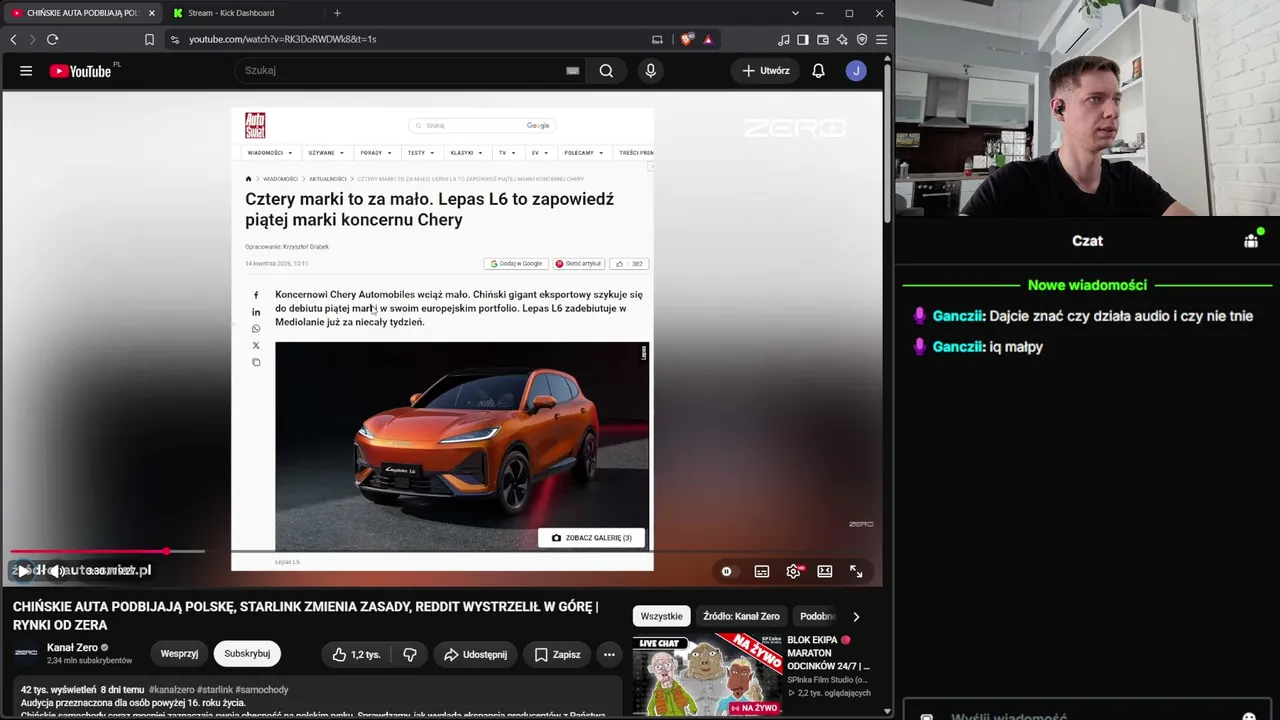
Task: Seek on the video progress bar
Action: point(442,551)
